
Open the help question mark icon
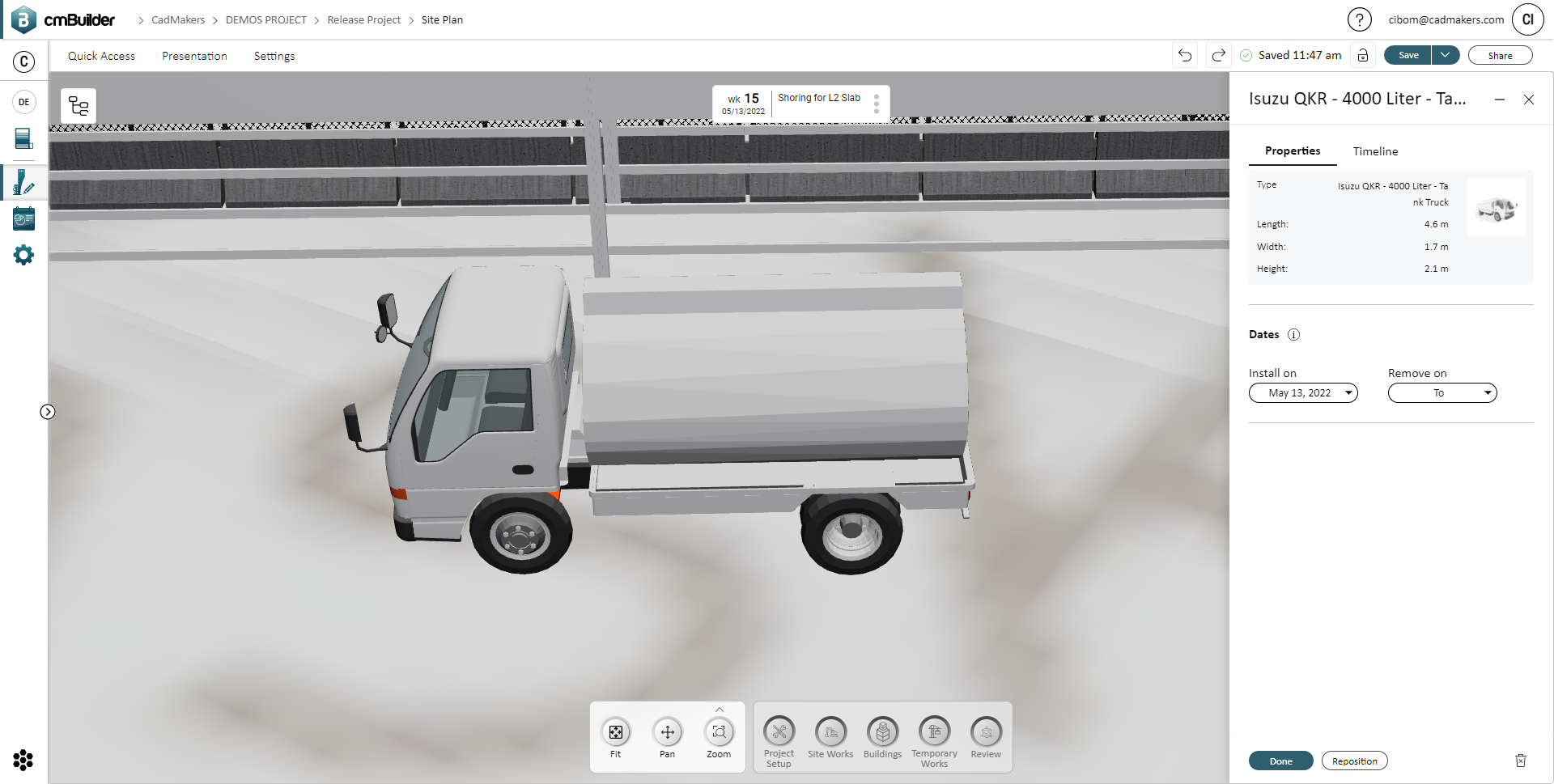1359,19
